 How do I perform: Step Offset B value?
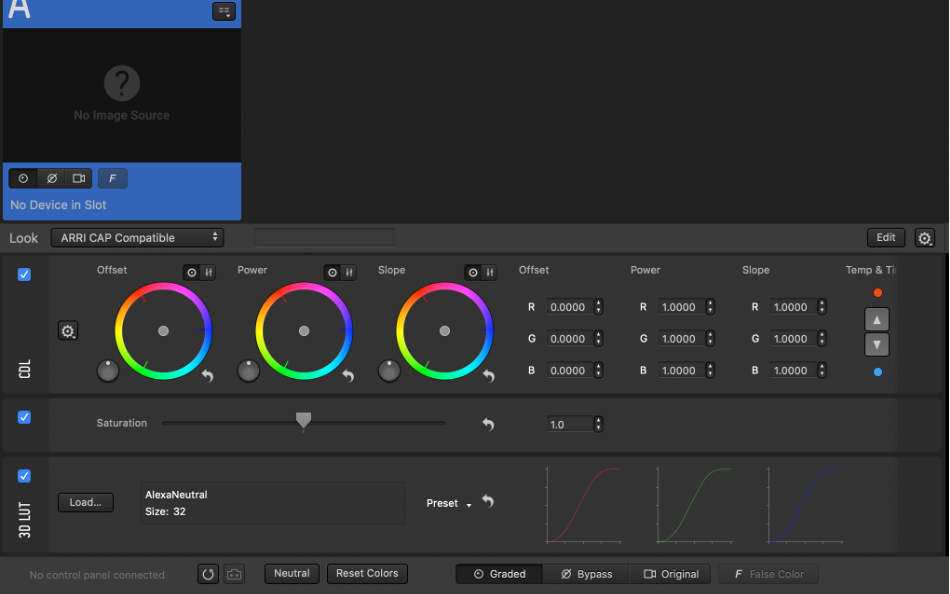tap(598, 370)
